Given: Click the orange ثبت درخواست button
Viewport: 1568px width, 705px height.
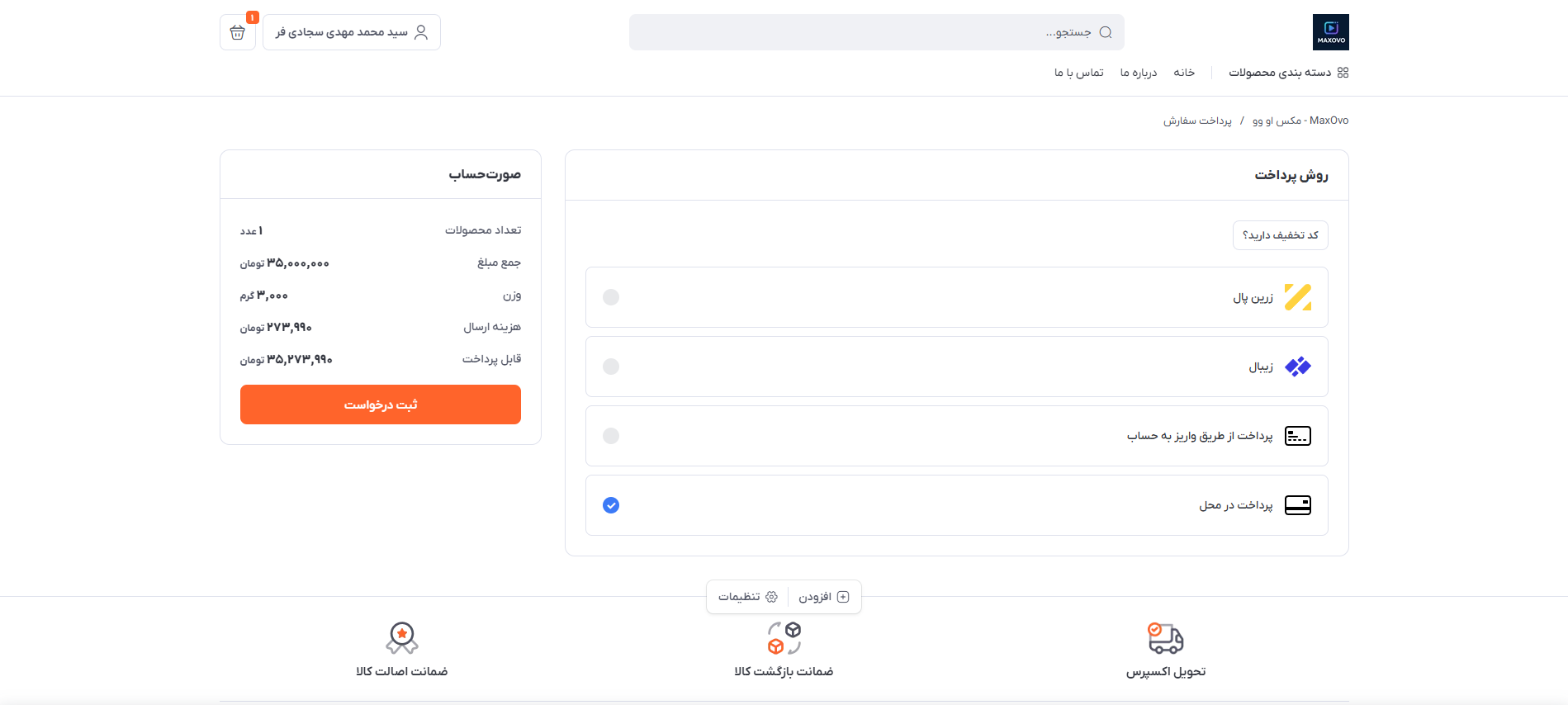Looking at the screenshot, I should coord(381,405).
